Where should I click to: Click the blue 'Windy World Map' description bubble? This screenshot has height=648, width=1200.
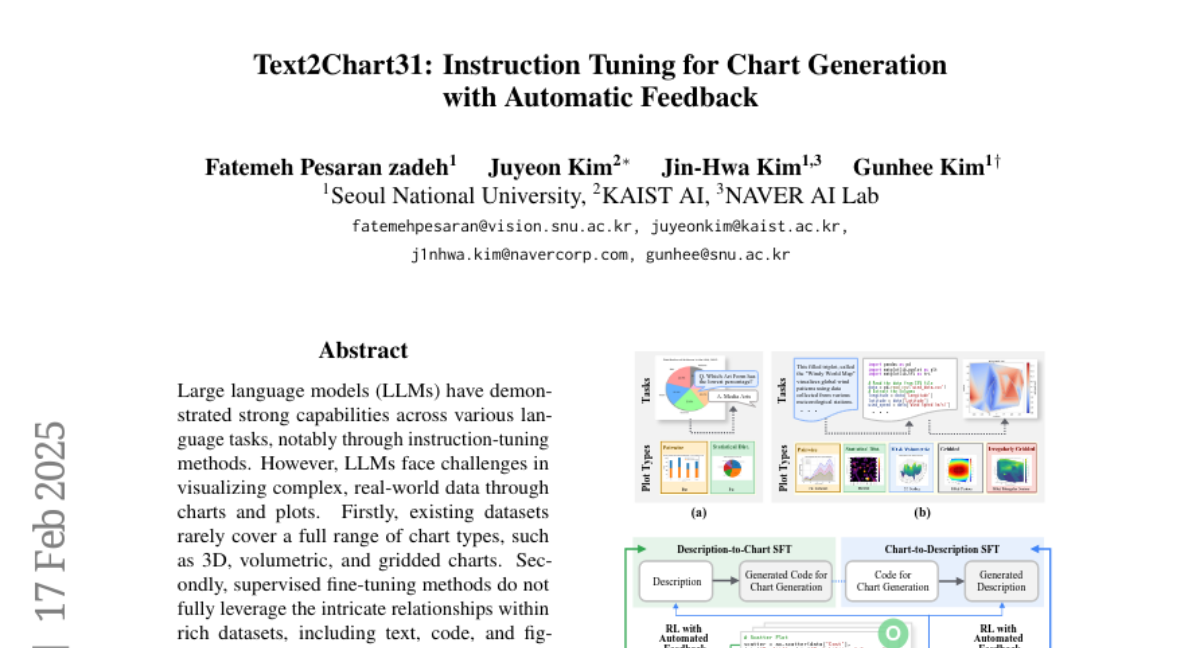825,387
